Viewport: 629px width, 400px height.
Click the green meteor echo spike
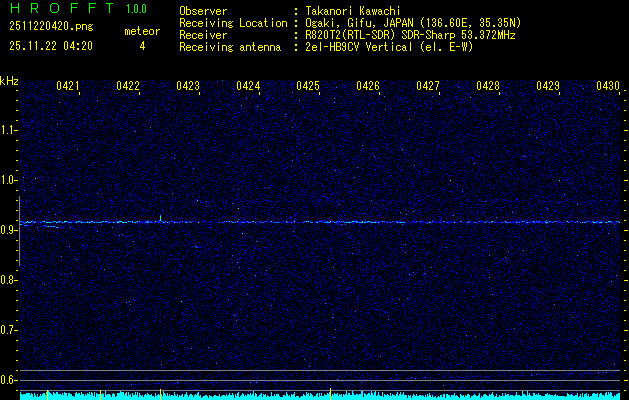click(x=160, y=217)
